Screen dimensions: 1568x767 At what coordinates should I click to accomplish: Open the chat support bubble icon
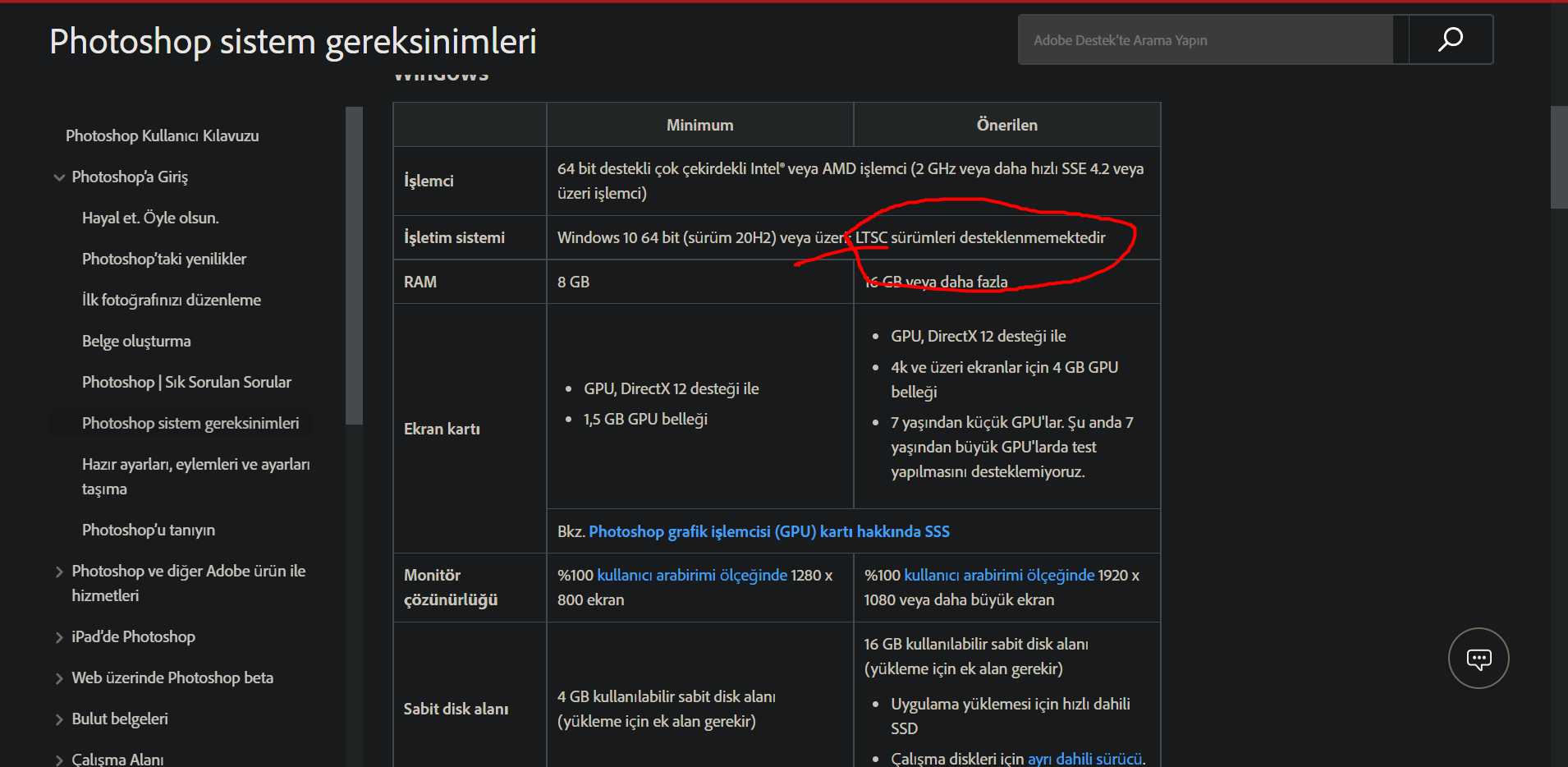tap(1479, 659)
